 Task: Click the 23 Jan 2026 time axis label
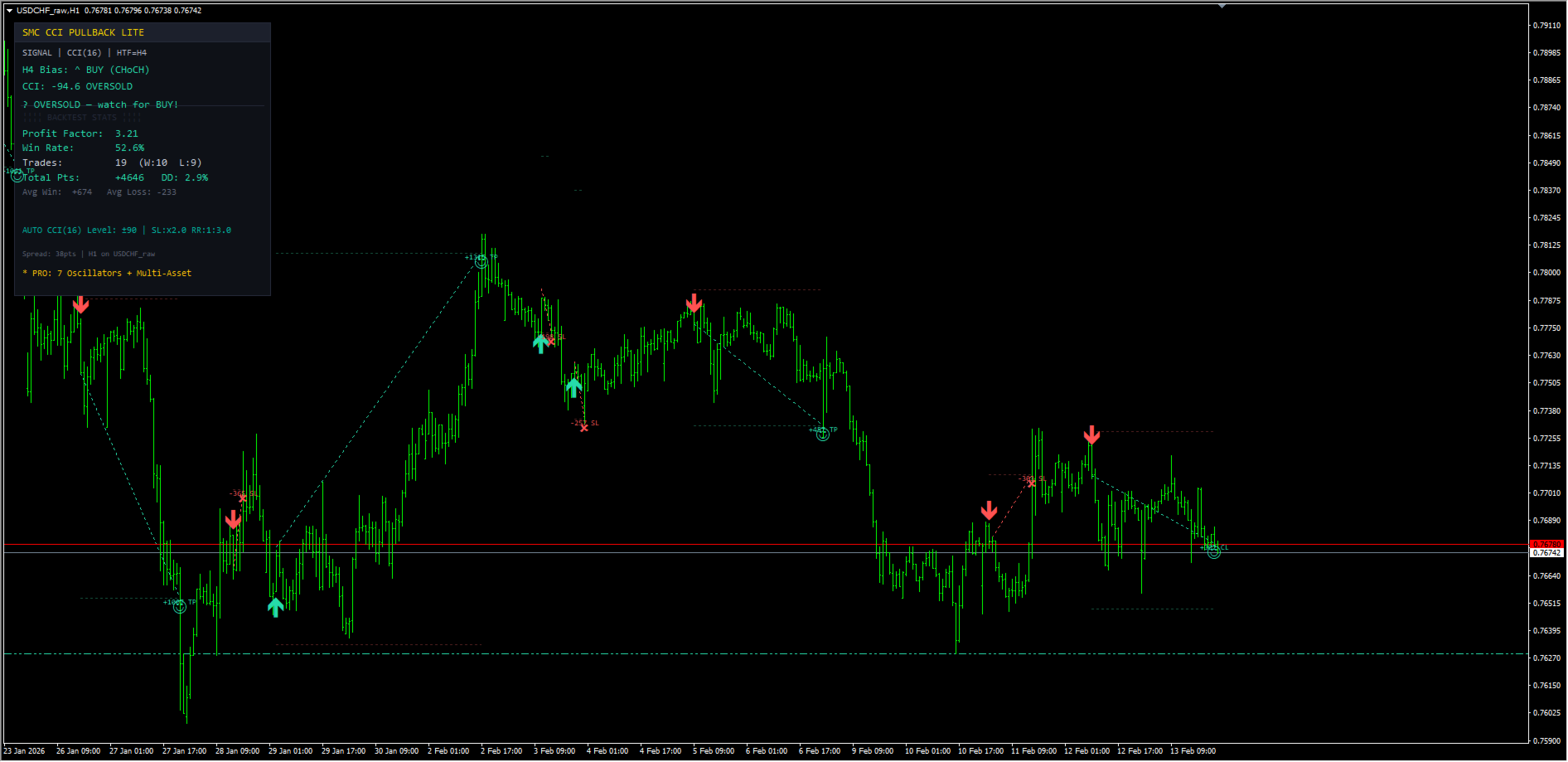[25, 751]
